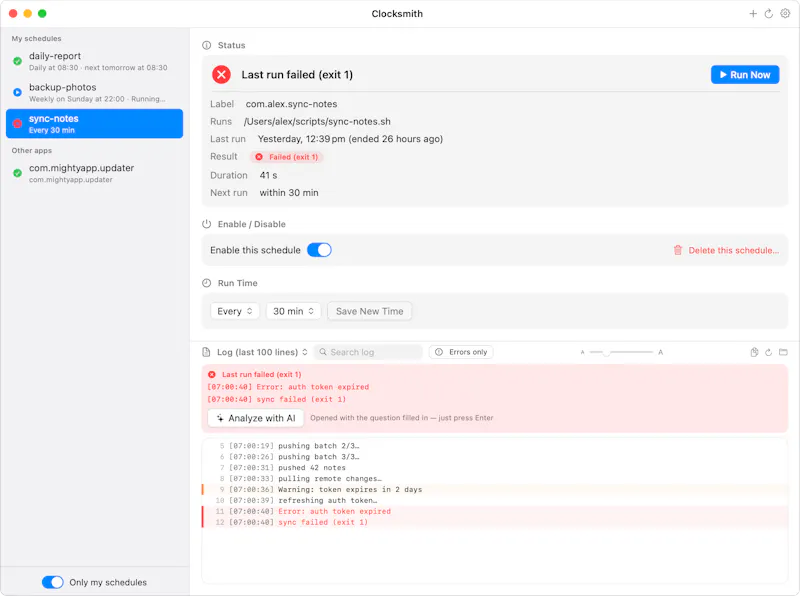This screenshot has height=596, width=800.
Task: Open log folder icon
Action: (783, 352)
